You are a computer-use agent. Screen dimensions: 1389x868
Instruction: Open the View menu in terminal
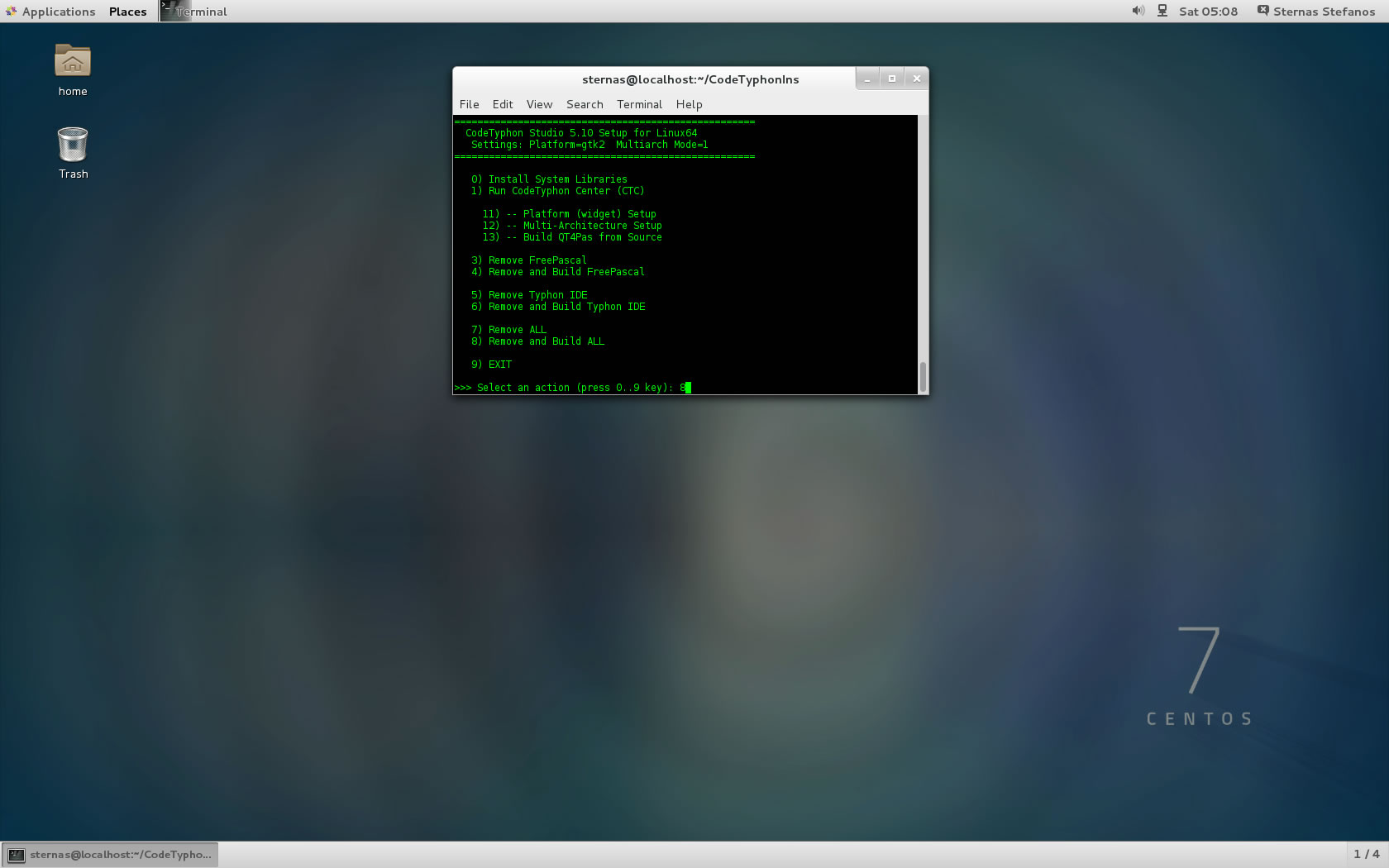click(x=539, y=104)
